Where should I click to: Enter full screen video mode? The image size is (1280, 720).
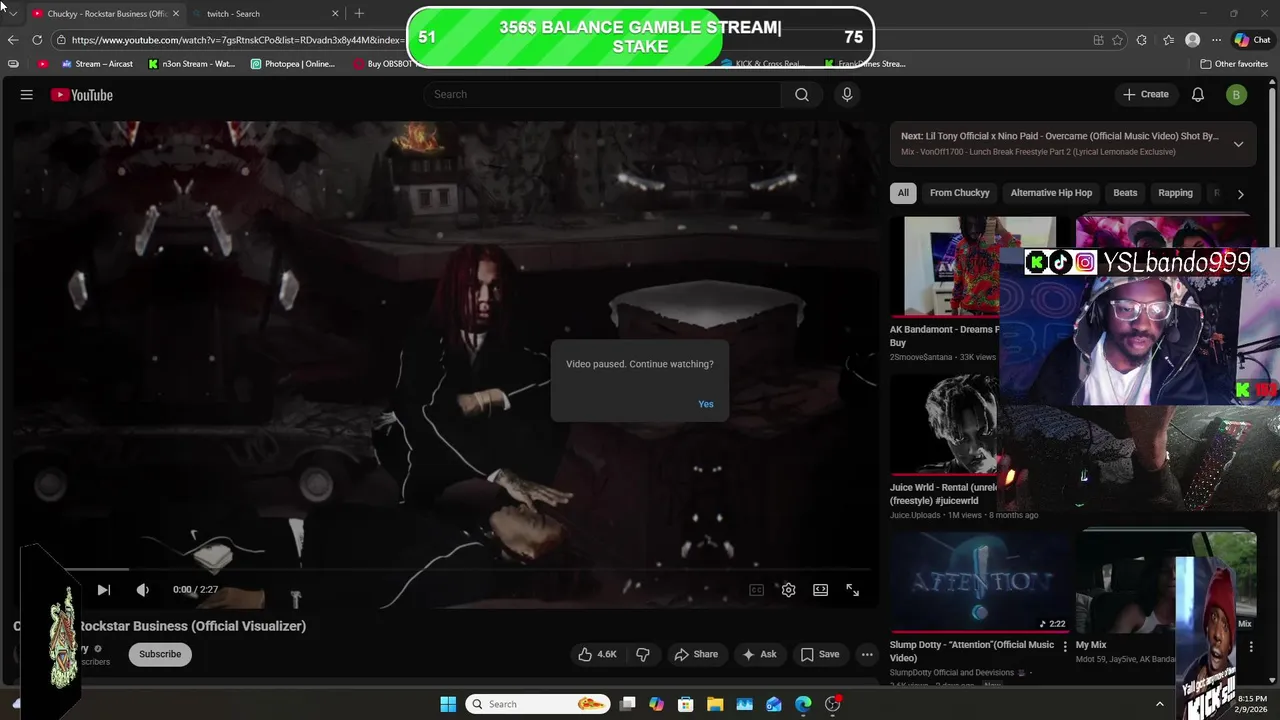pos(853,590)
